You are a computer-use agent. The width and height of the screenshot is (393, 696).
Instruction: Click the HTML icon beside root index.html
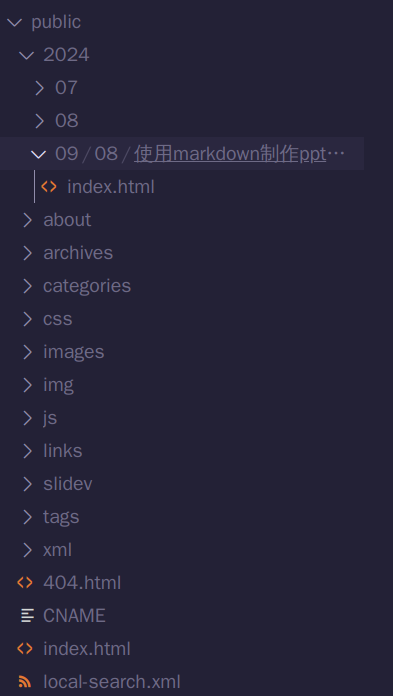pyautogui.click(x=25, y=649)
